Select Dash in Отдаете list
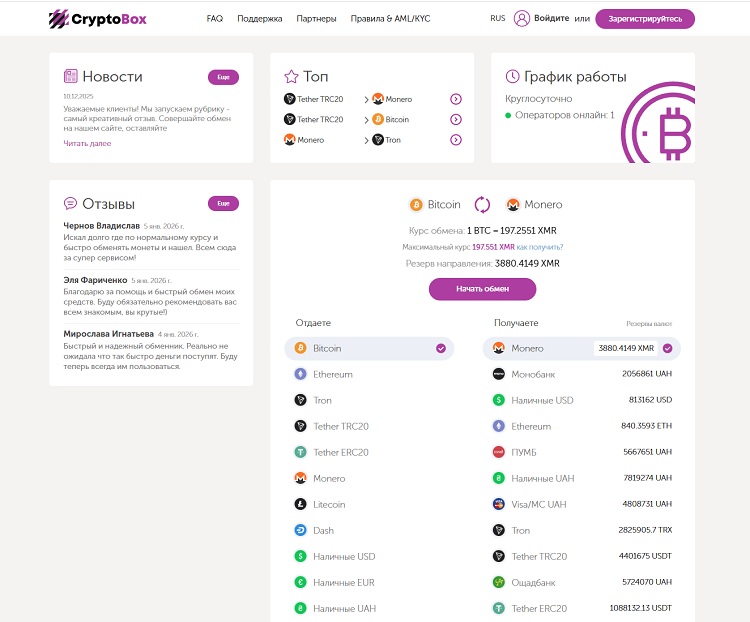Image resolution: width=750 pixels, height=622 pixels. point(369,530)
